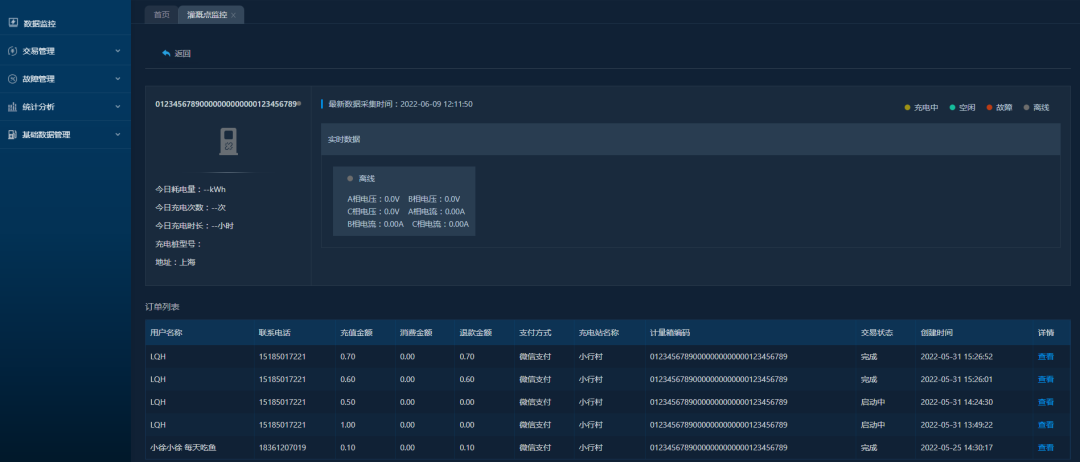Click the 充电桩型号 line

(x=178, y=244)
